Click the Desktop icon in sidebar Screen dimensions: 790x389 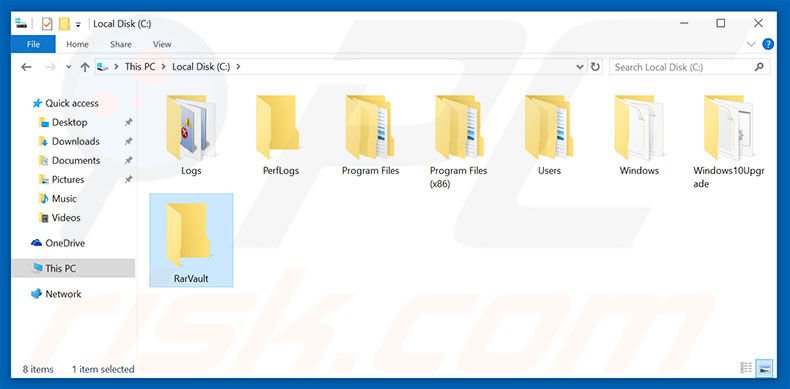(x=44, y=122)
